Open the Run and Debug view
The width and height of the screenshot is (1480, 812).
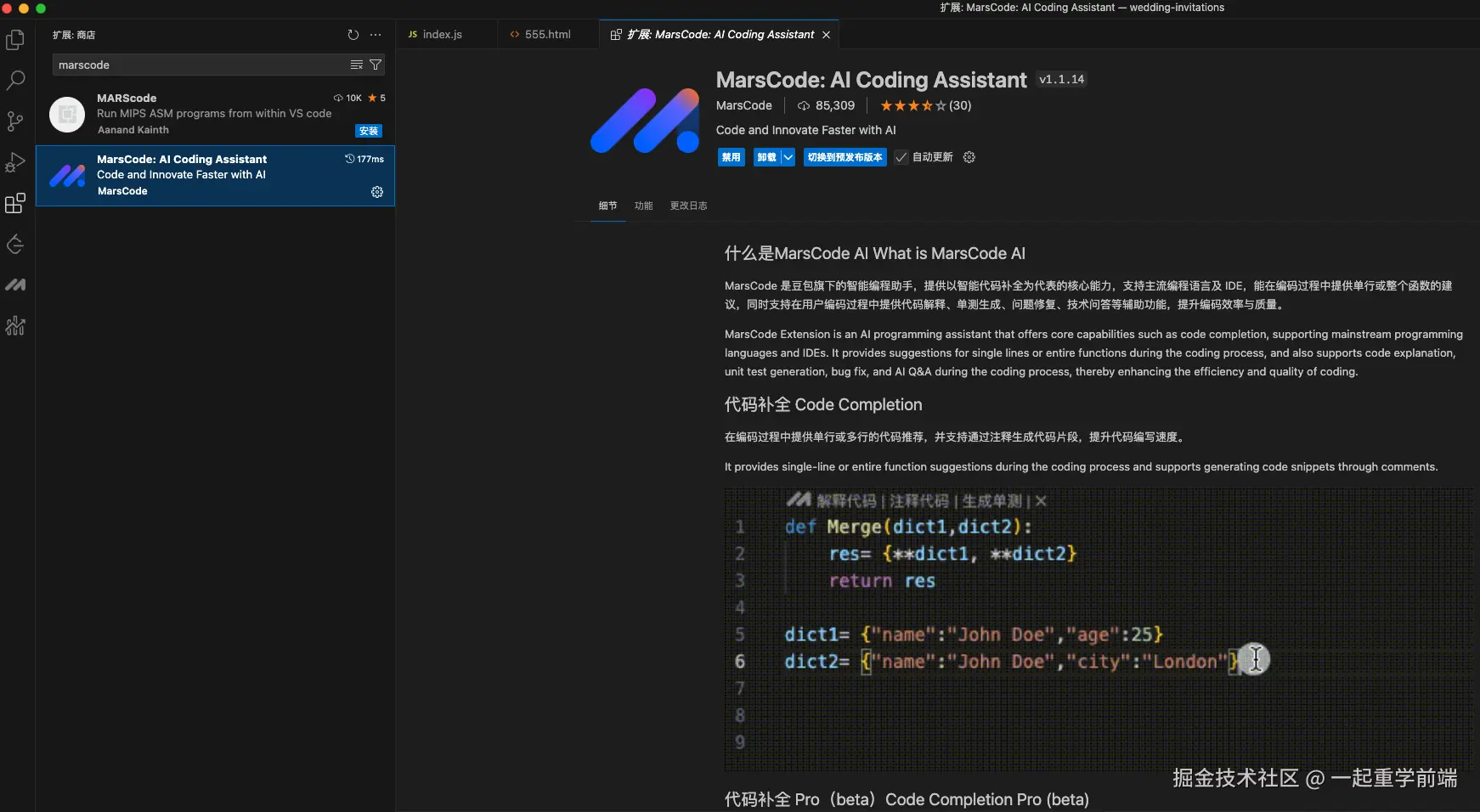(15, 162)
